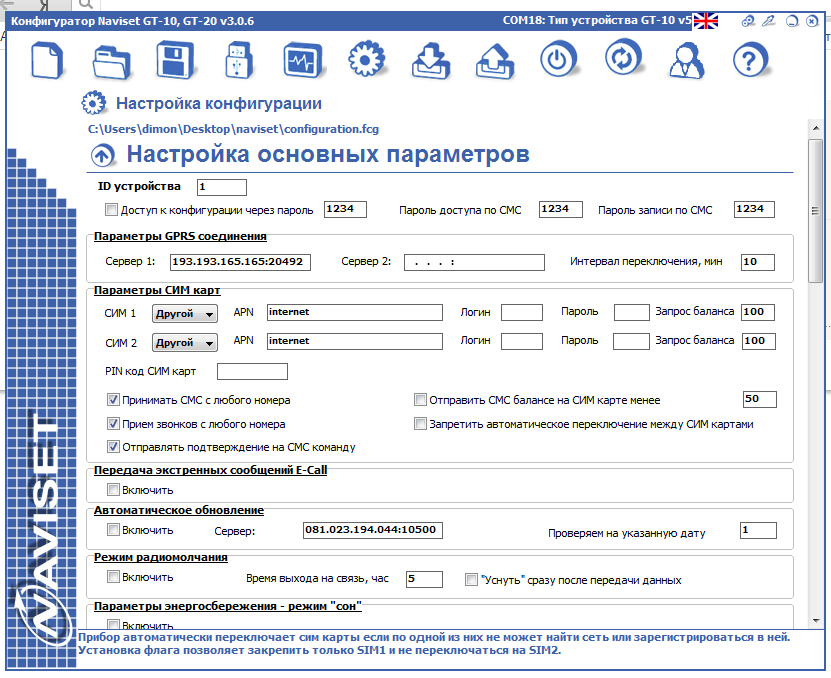This screenshot has width=831, height=678.
Task: Open the SIM 2 operator dropdown
Action: 185,342
